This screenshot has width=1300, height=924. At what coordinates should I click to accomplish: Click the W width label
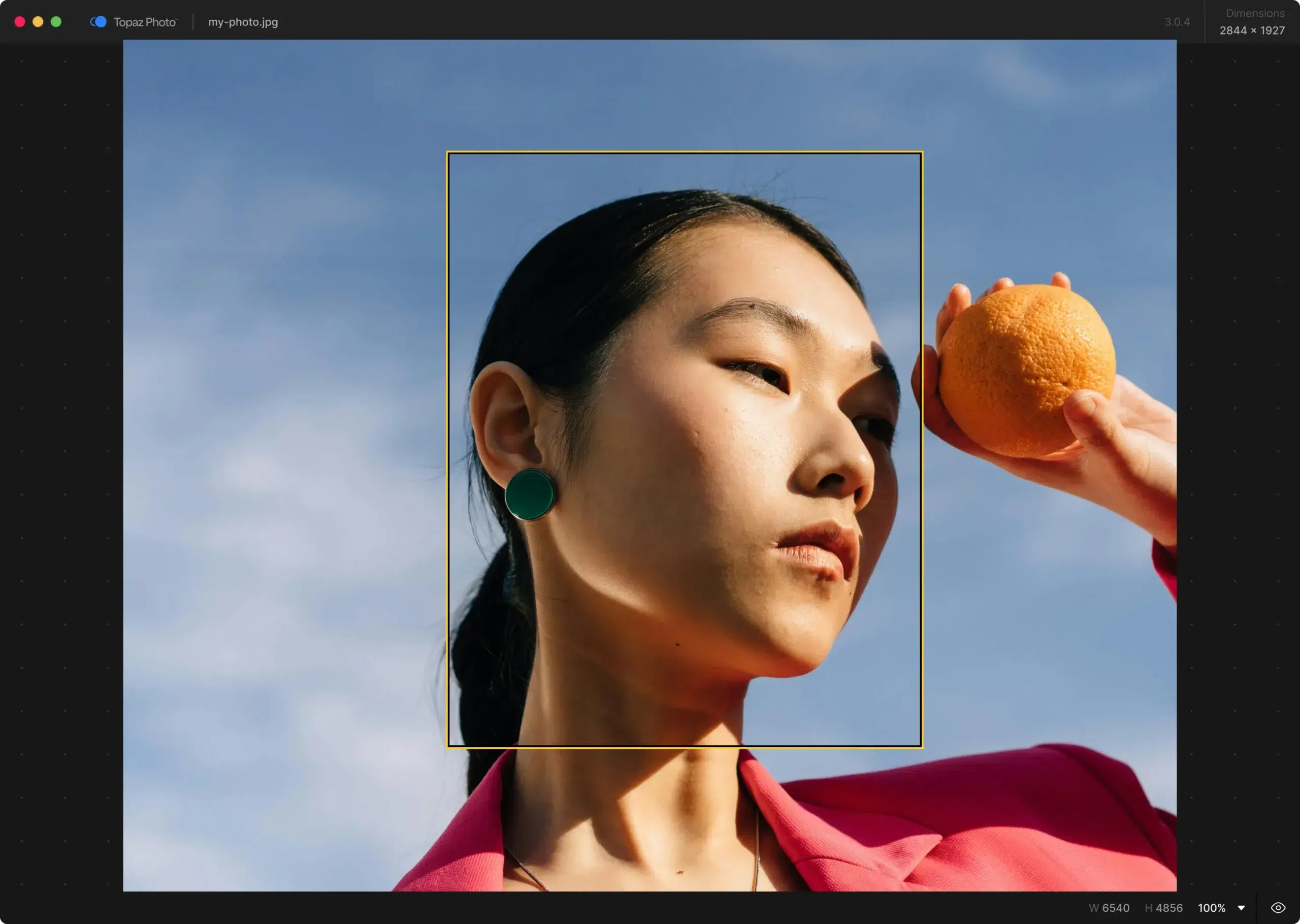pyautogui.click(x=1095, y=908)
